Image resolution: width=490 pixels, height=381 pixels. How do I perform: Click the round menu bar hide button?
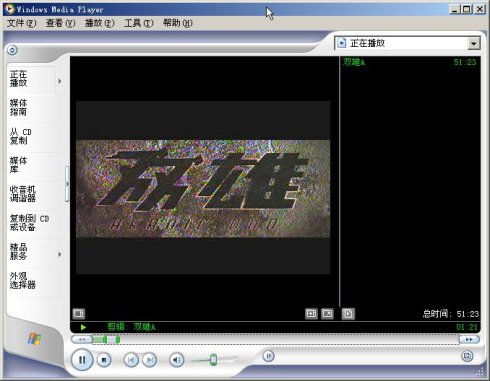[x=12, y=50]
